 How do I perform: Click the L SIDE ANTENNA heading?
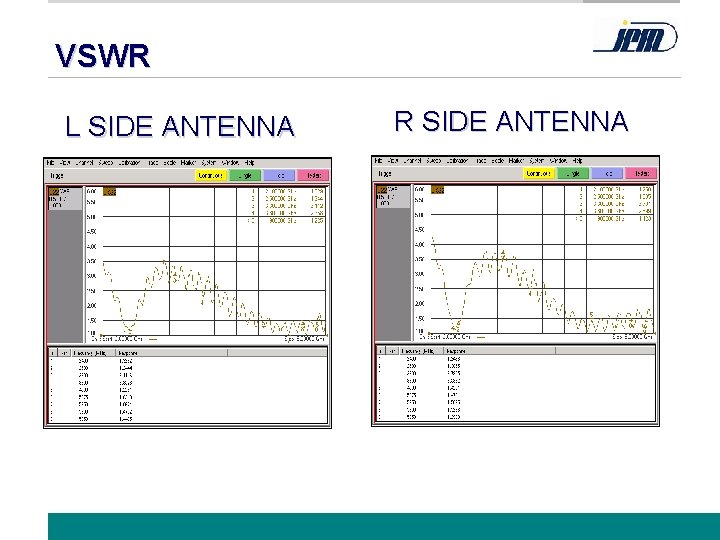coord(180,126)
